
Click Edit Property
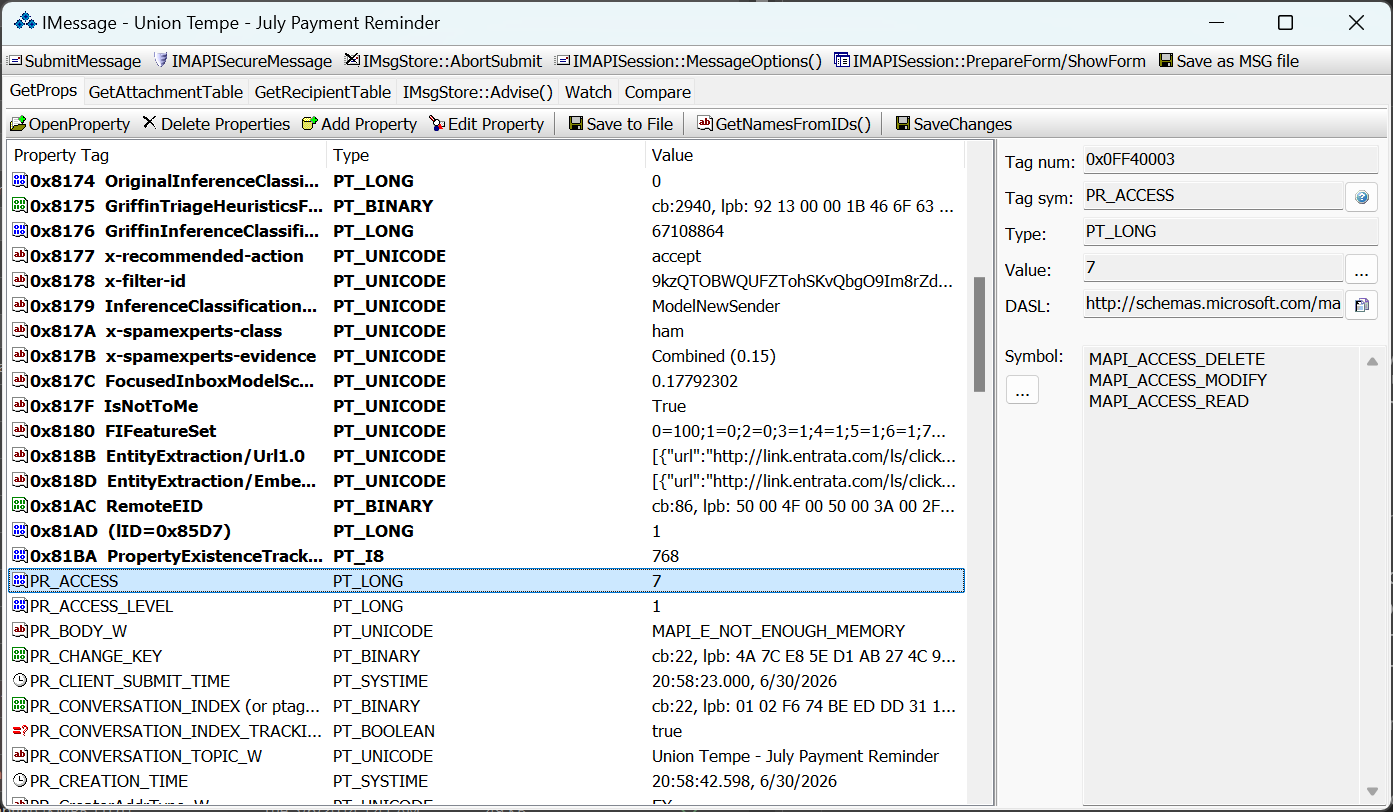[x=487, y=124]
